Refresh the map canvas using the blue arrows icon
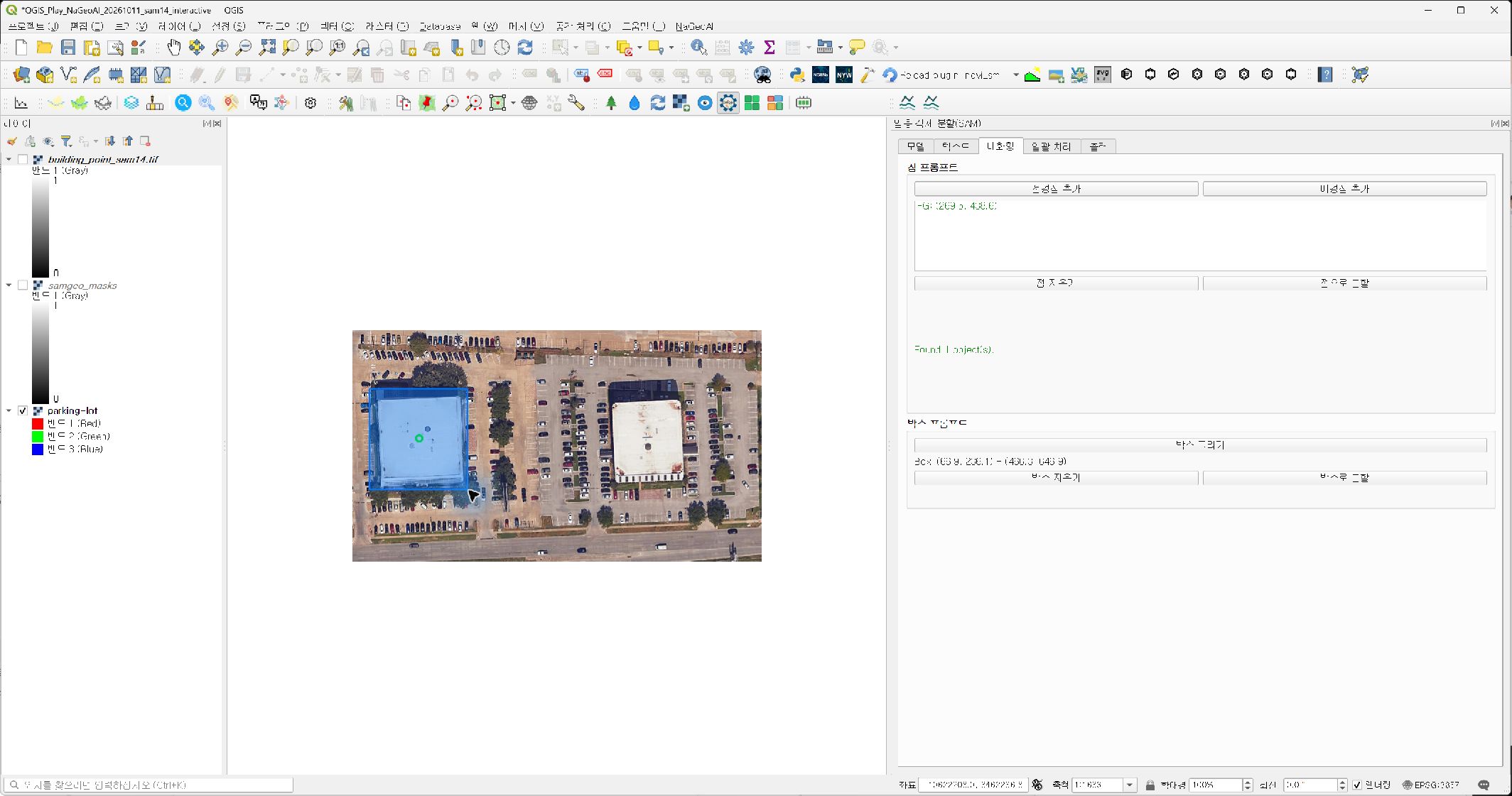This screenshot has height=796, width=1512. point(525,48)
